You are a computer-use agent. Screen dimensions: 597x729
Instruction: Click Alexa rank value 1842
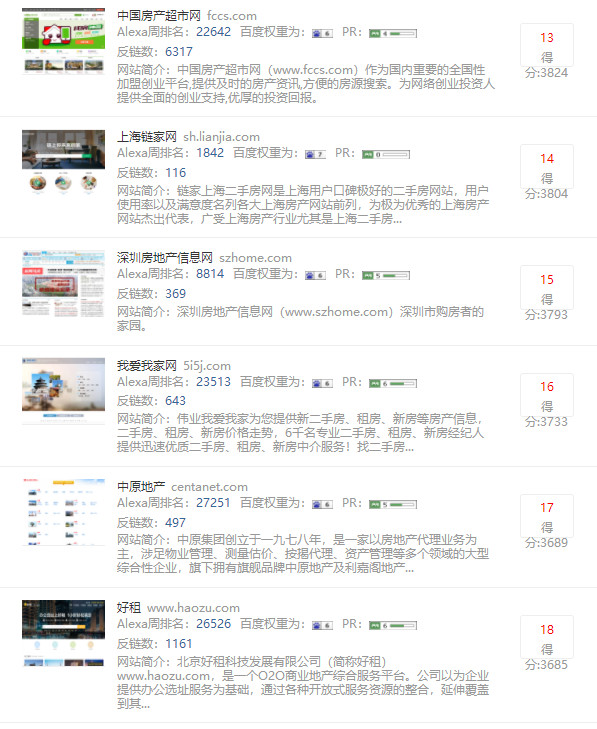click(x=210, y=153)
